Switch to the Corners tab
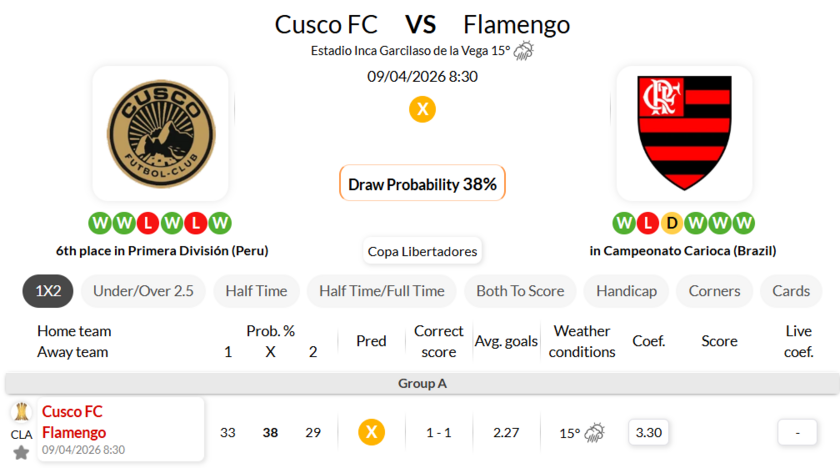 (715, 291)
